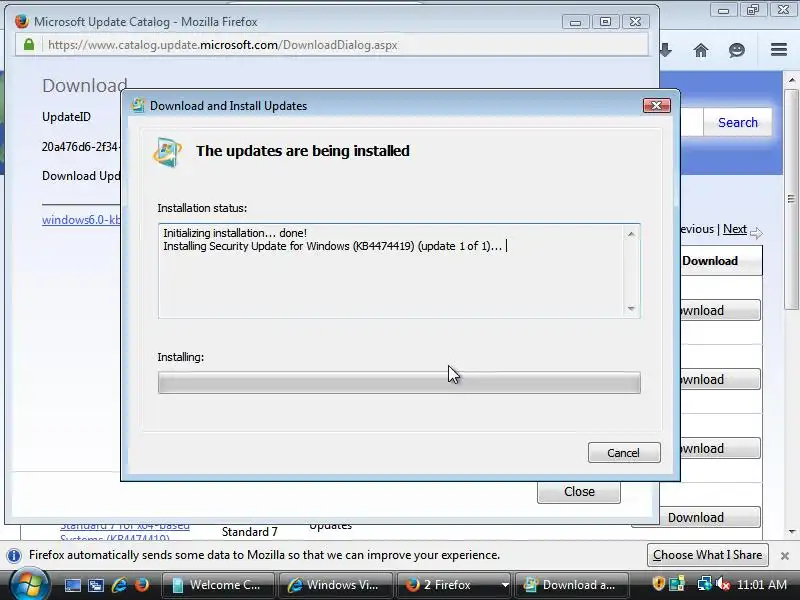800x600 pixels.
Task: Switch to the Welcome Center taskbar item
Action: (218, 585)
